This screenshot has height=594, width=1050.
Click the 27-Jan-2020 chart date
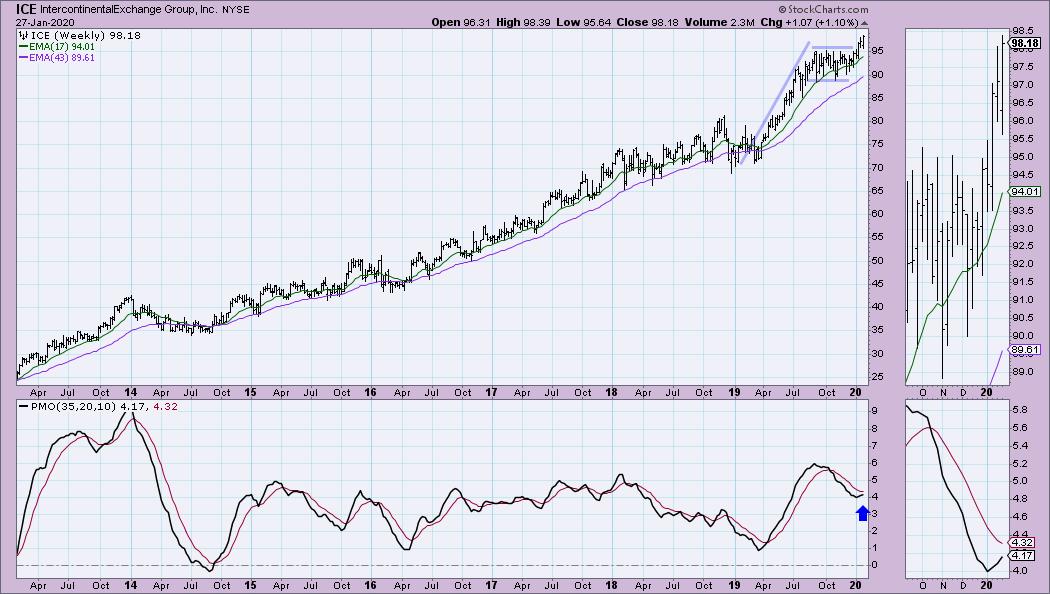coord(46,22)
